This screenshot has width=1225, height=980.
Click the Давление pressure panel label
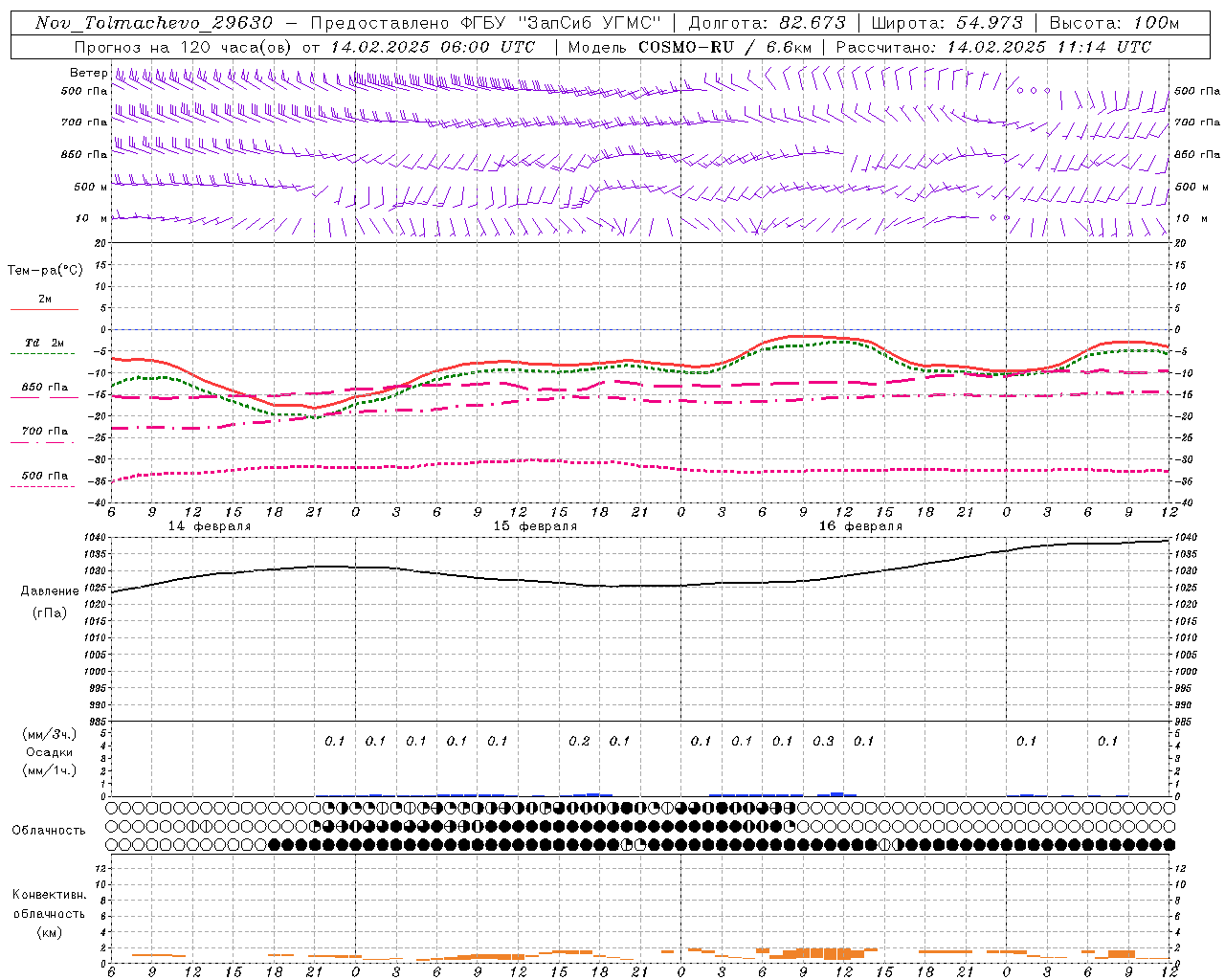click(50, 591)
